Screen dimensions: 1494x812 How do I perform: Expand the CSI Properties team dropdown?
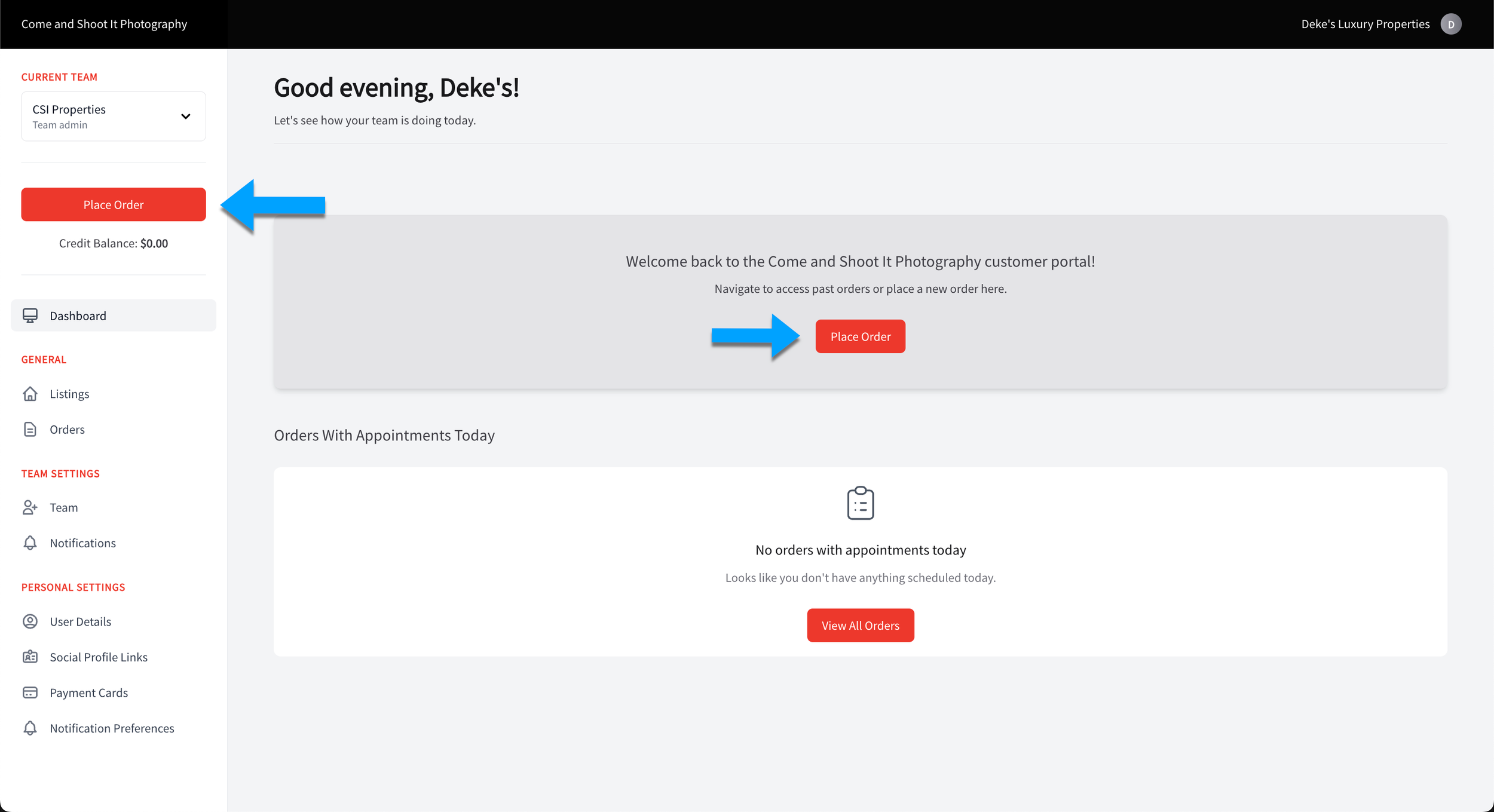[113, 117]
